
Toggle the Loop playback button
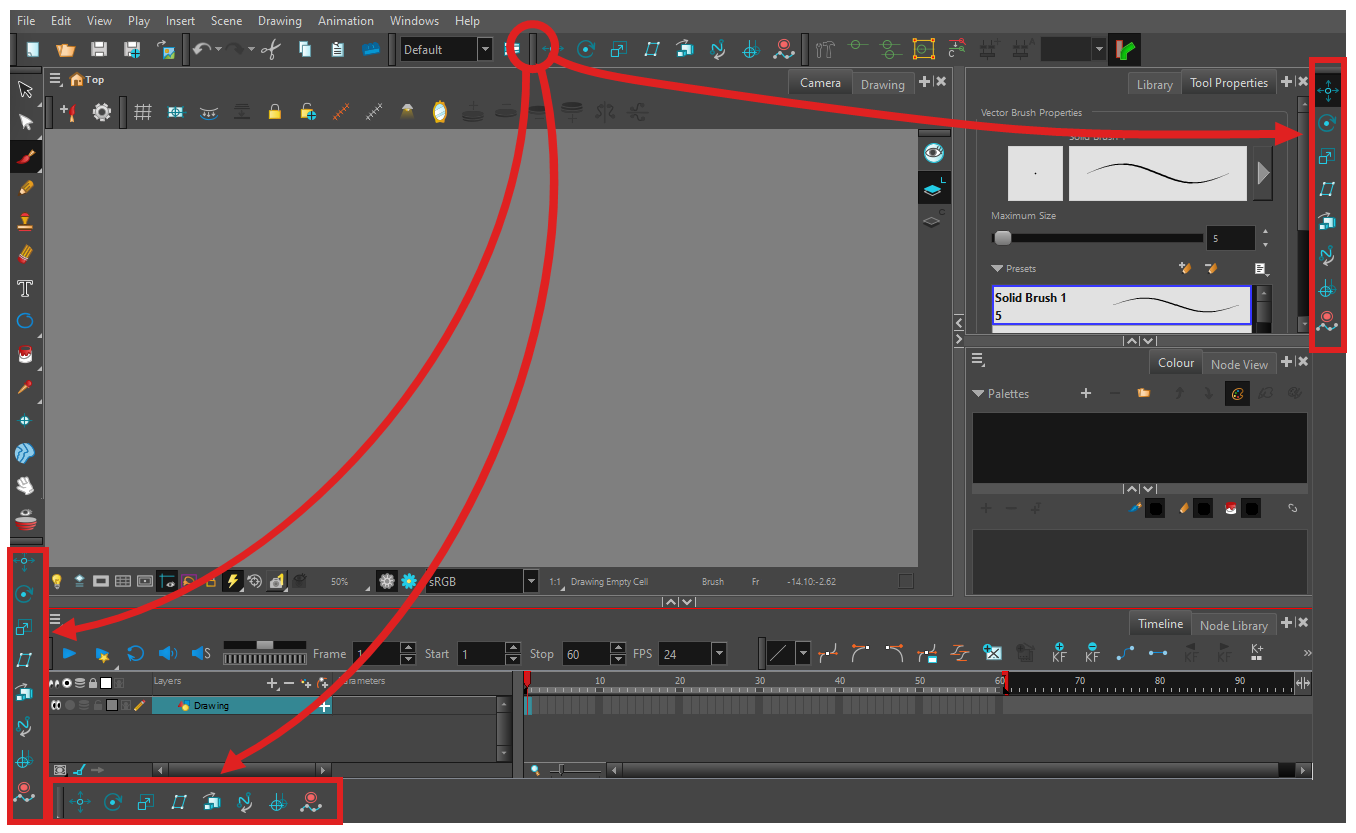[x=135, y=653]
